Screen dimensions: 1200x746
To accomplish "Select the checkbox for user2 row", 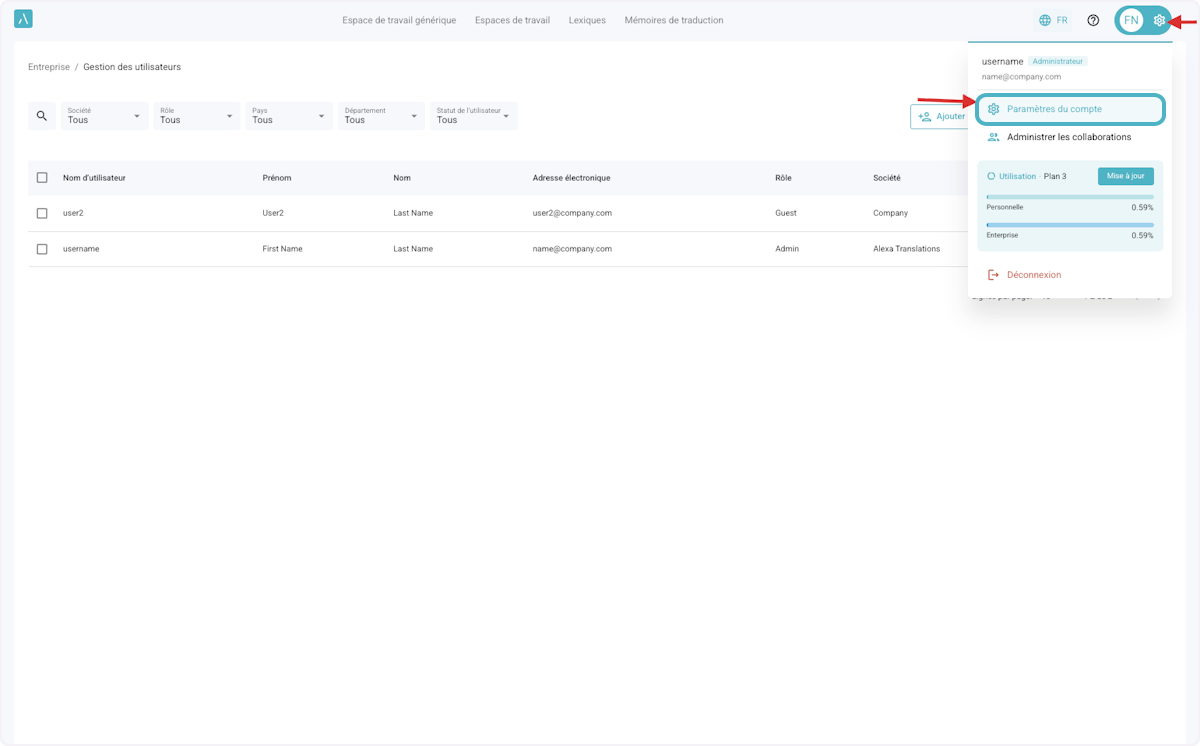I will tap(42, 213).
